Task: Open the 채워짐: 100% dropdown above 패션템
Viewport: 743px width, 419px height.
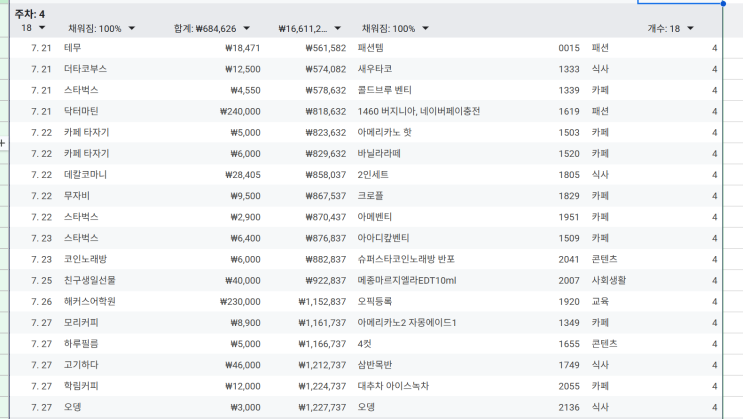Action: pos(426,28)
